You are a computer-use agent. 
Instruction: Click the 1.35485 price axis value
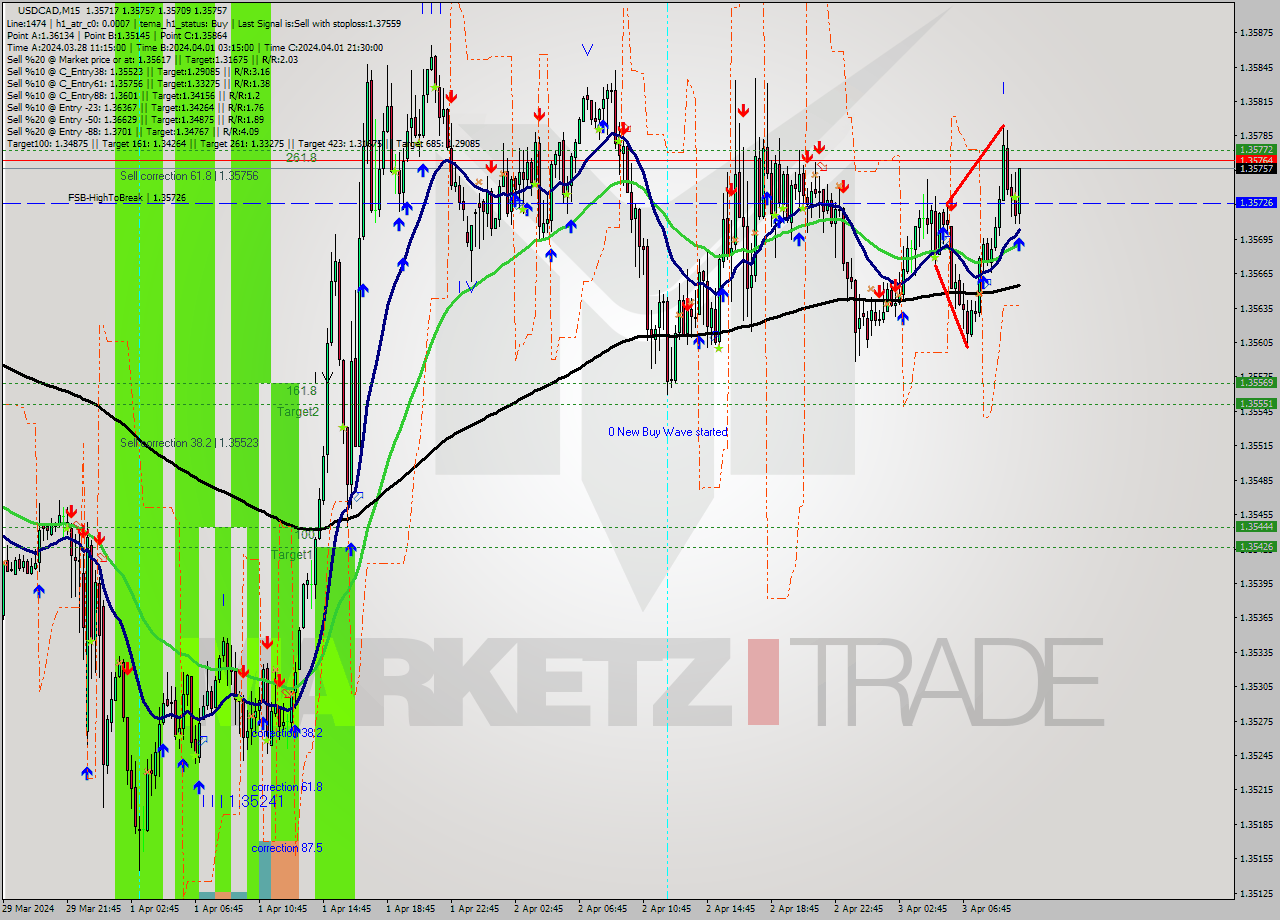point(1256,481)
